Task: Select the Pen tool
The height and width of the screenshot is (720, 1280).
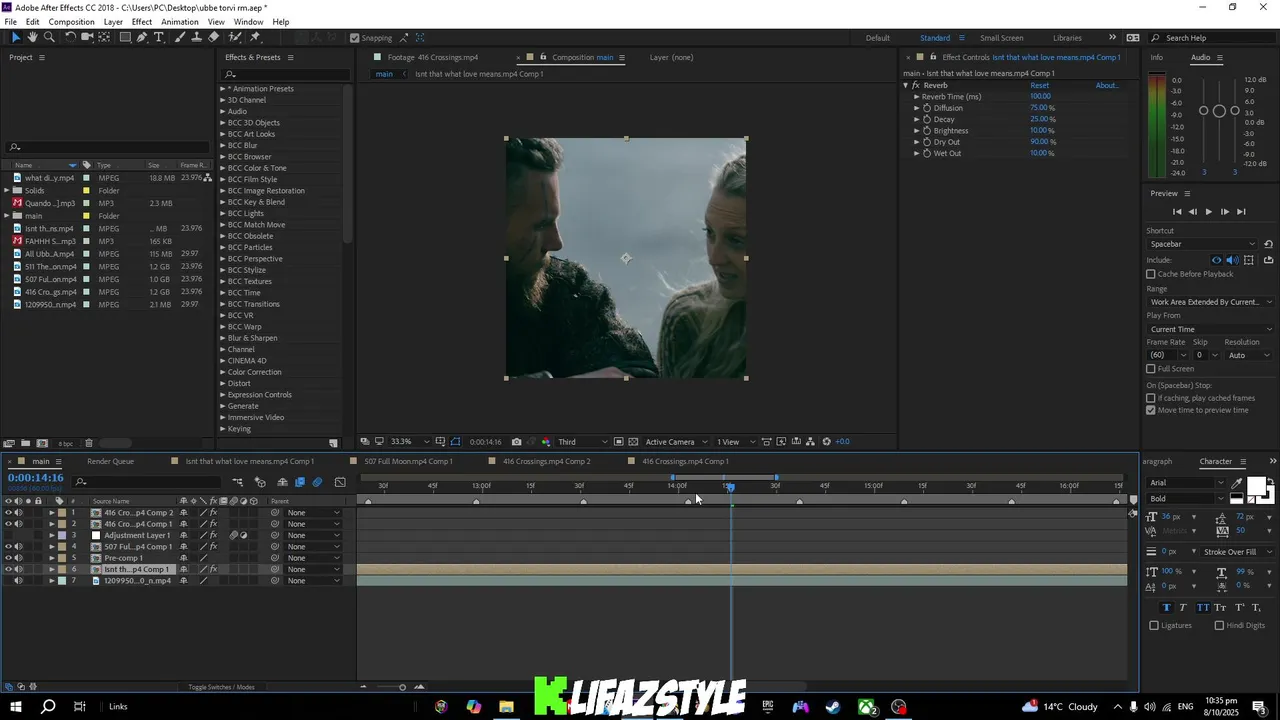Action: coord(142,37)
